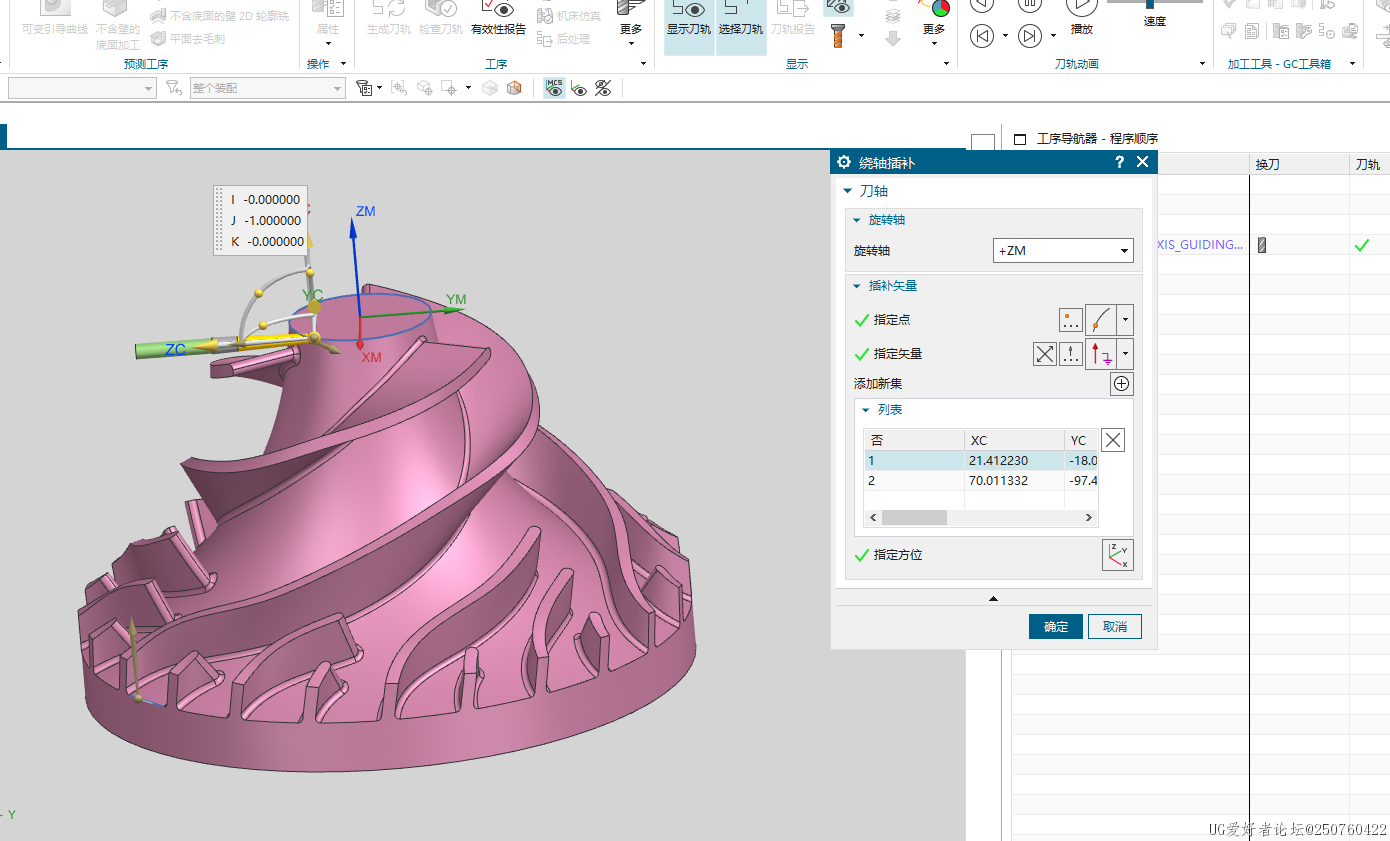
Task: Click the help question mark in 绕轴插补 dialog
Action: [1120, 163]
